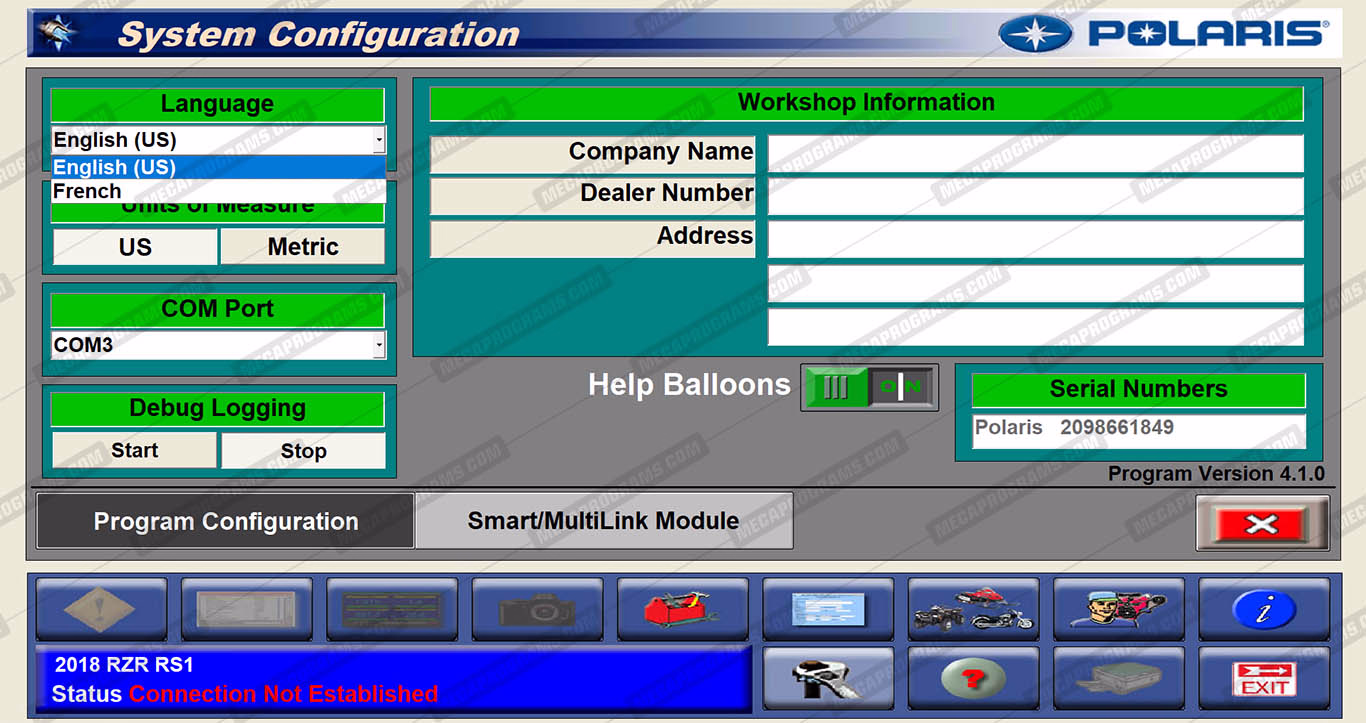Click the 2018 RZR RS1 vehicle text
The image size is (1366, 723).
(124, 665)
